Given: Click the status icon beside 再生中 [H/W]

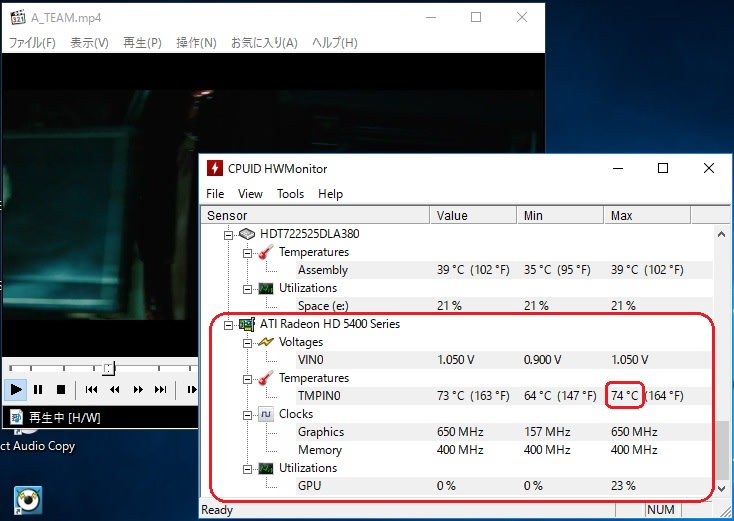Looking at the screenshot, I should pos(16,417).
